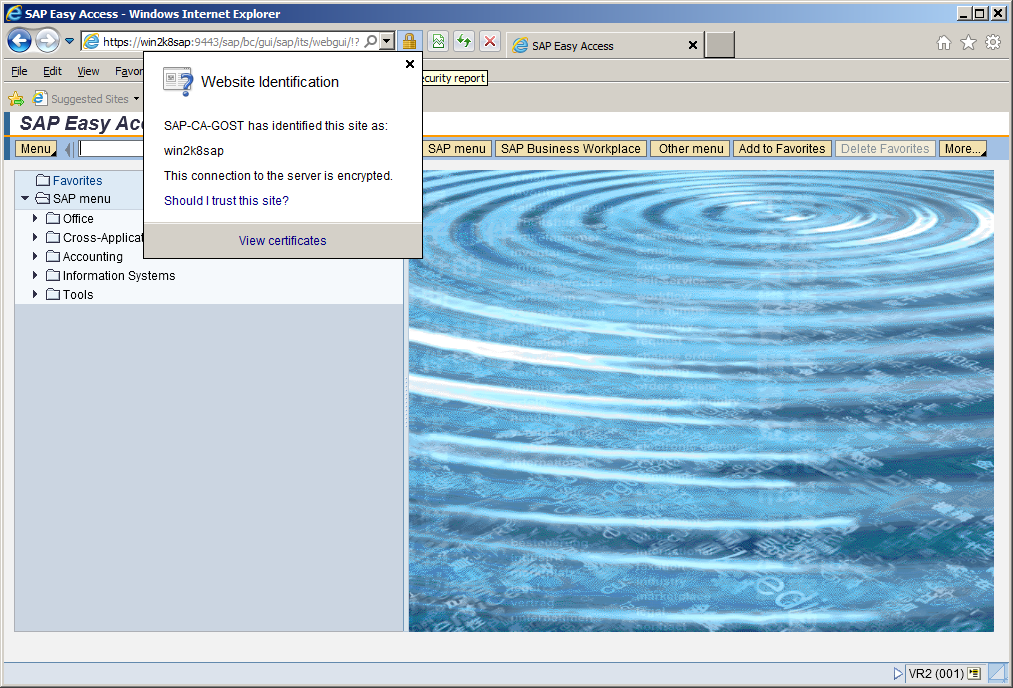Open the IE Tools gear icon

point(992,43)
